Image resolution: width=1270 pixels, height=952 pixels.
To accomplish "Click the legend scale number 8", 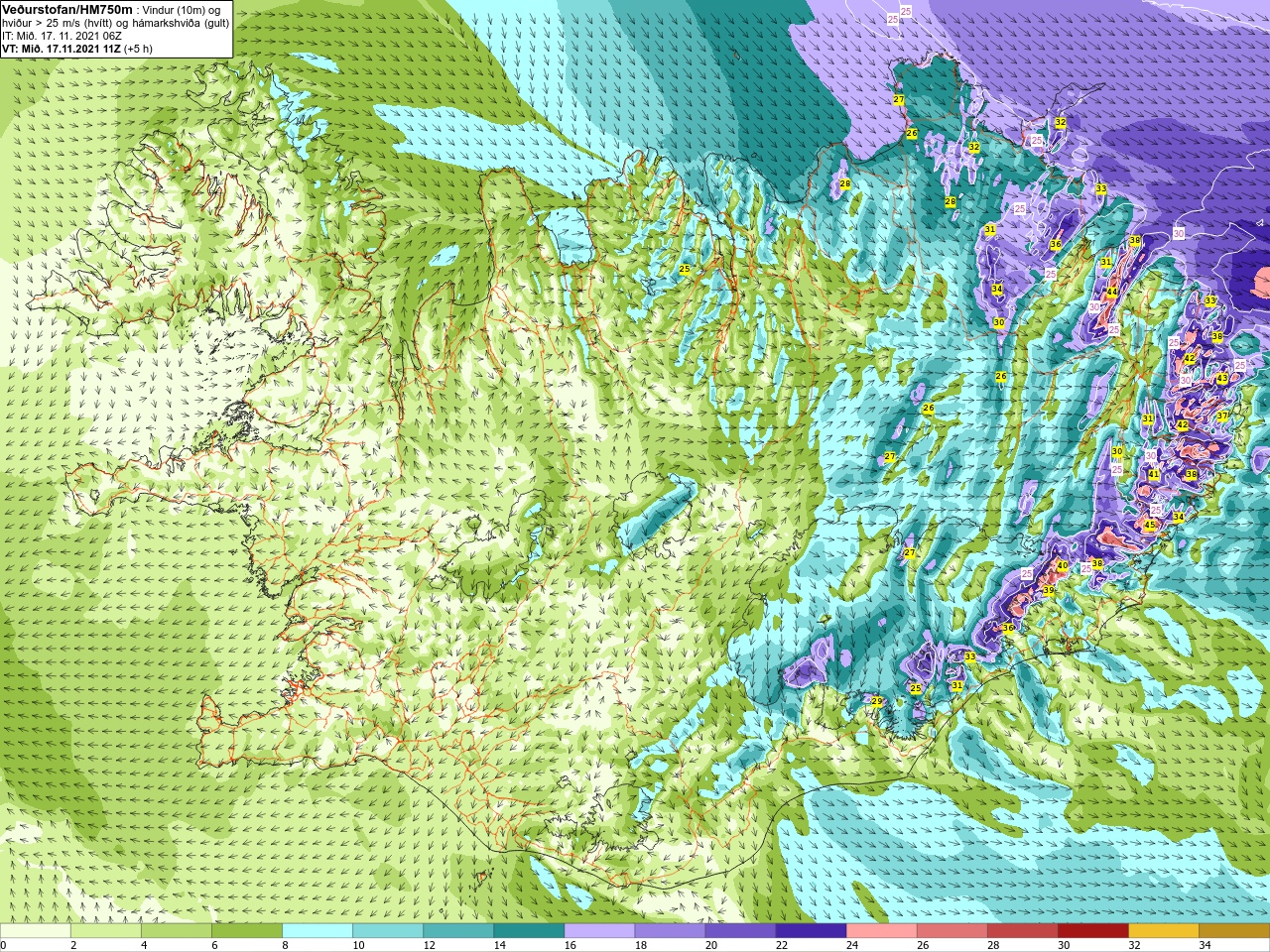I will (x=286, y=945).
